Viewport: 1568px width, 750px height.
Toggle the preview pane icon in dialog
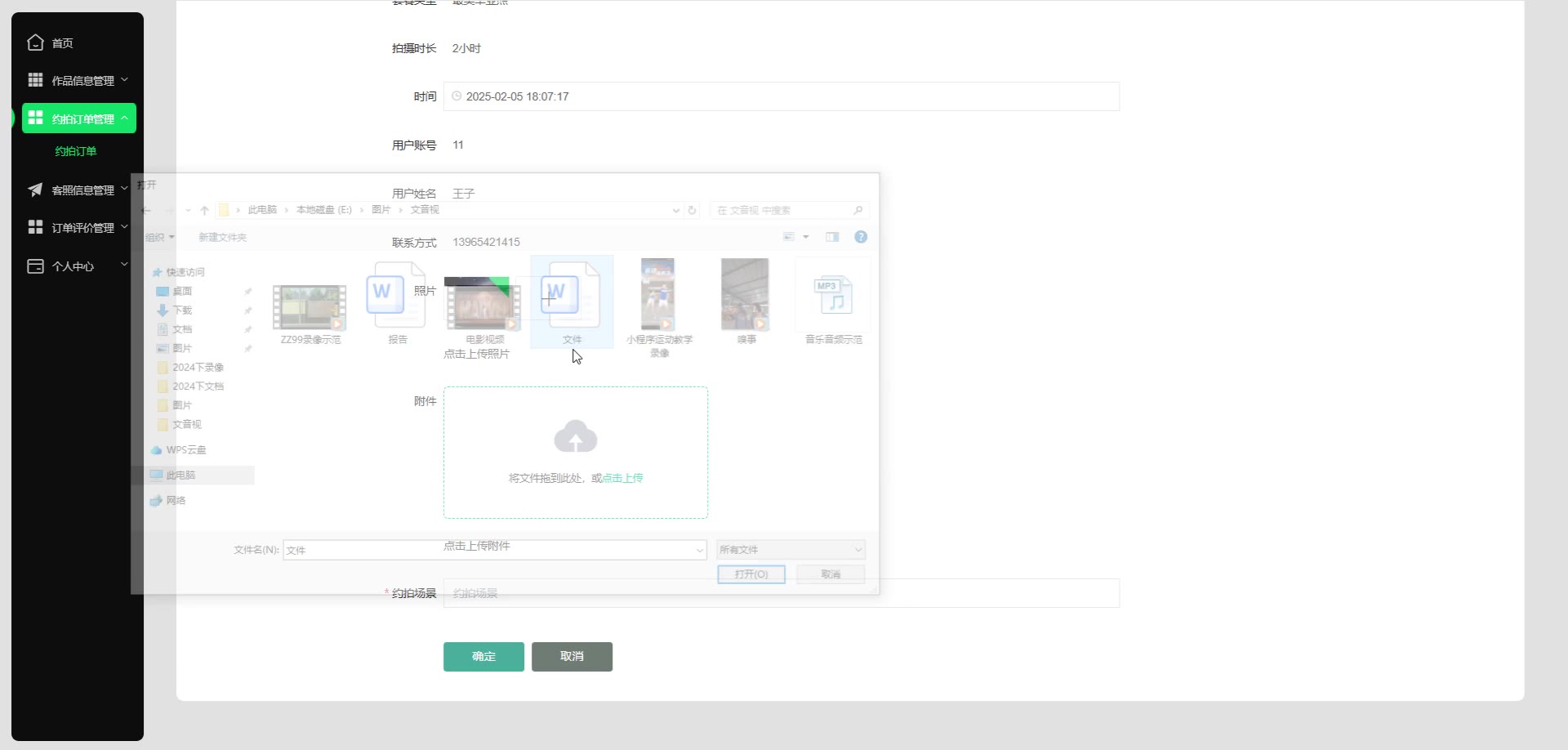coord(832,237)
